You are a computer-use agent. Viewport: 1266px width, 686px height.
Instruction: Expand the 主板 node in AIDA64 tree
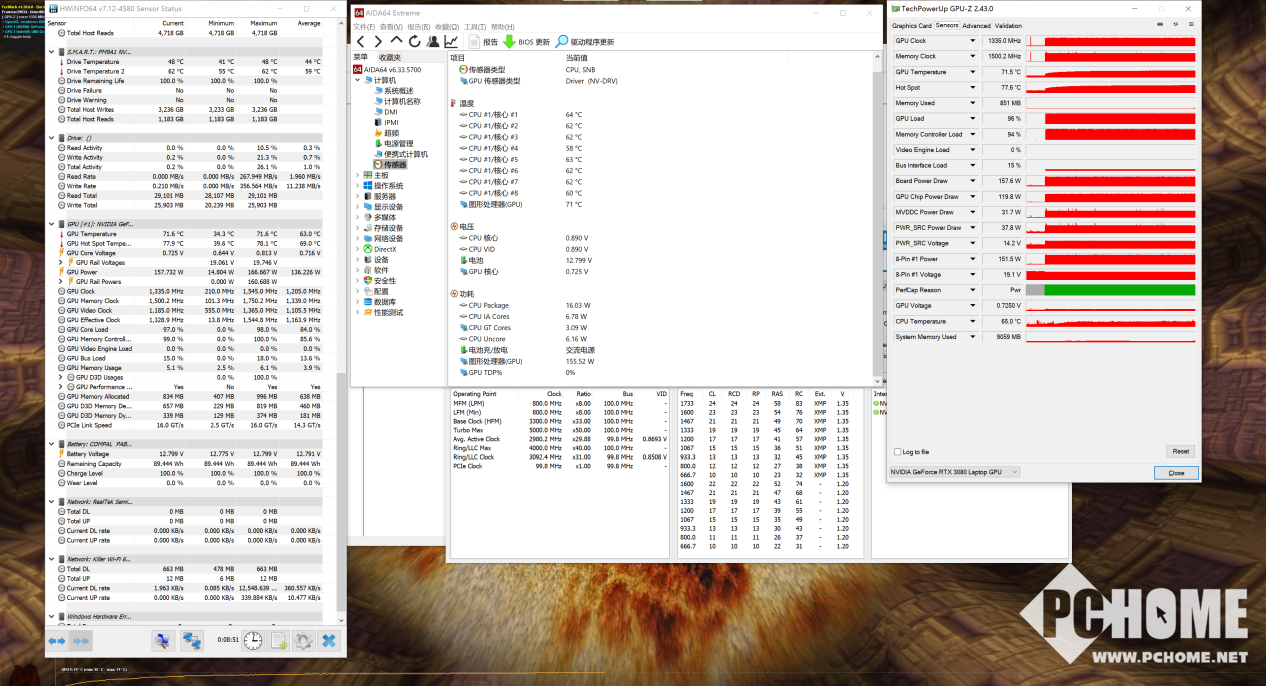point(358,175)
